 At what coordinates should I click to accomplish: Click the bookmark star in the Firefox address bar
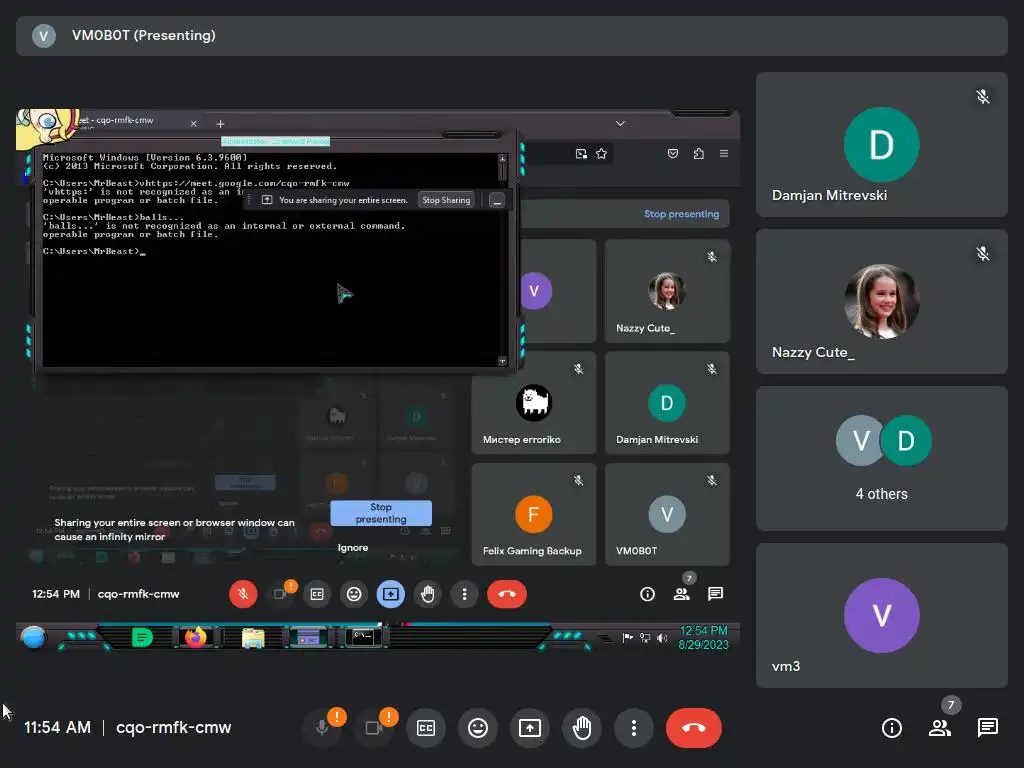click(x=601, y=153)
